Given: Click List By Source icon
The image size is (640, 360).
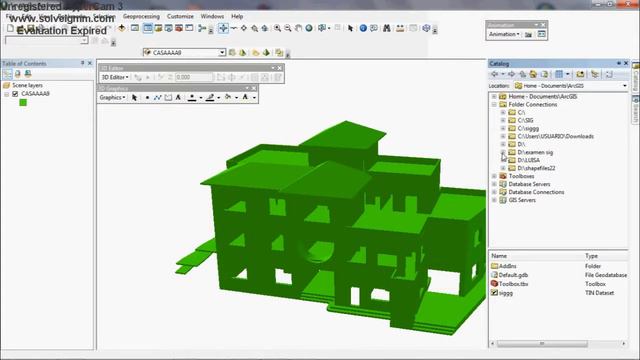Looking at the screenshot, I should (x=18, y=74).
